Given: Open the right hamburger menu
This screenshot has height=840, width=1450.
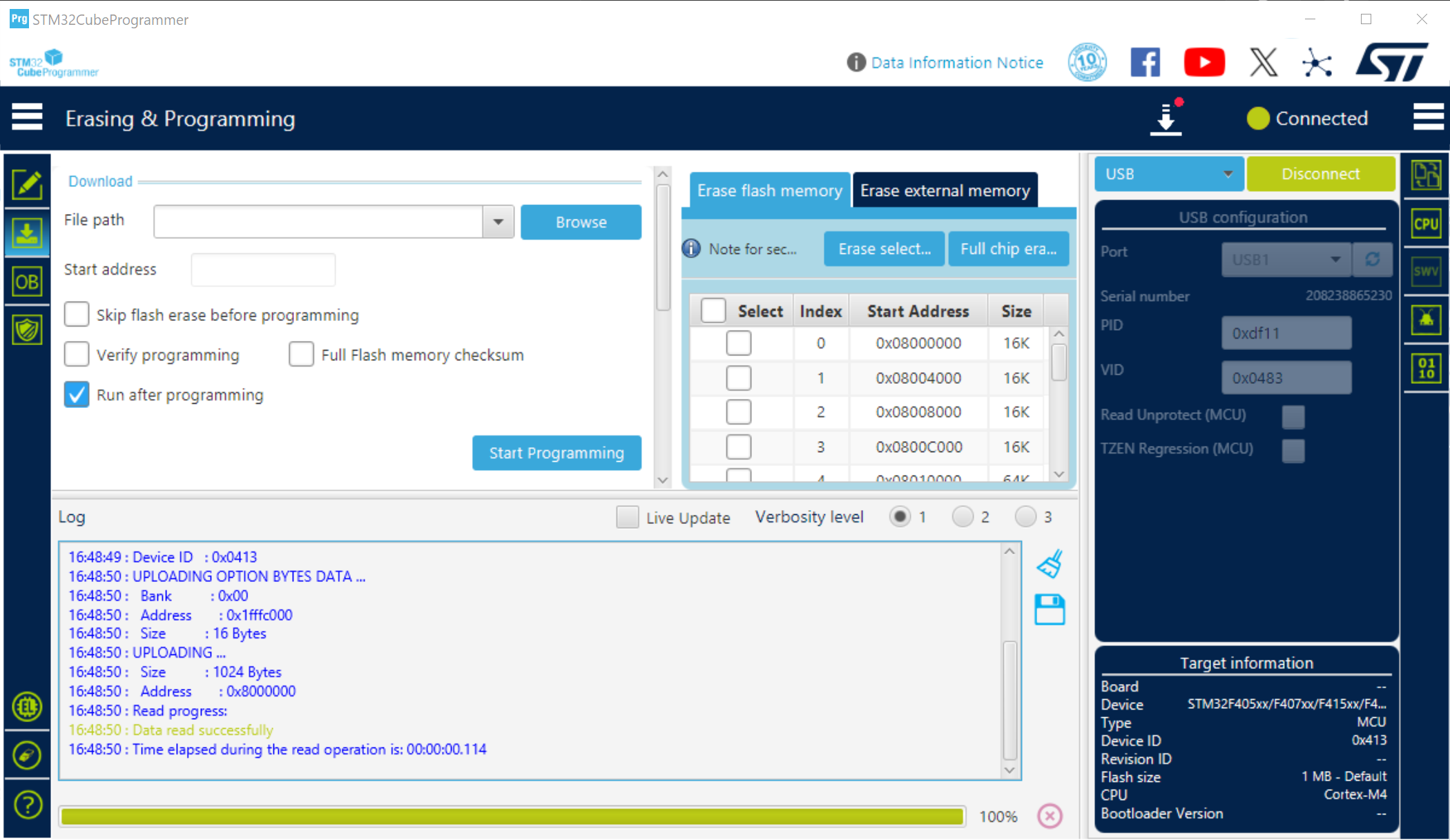Looking at the screenshot, I should (1428, 117).
